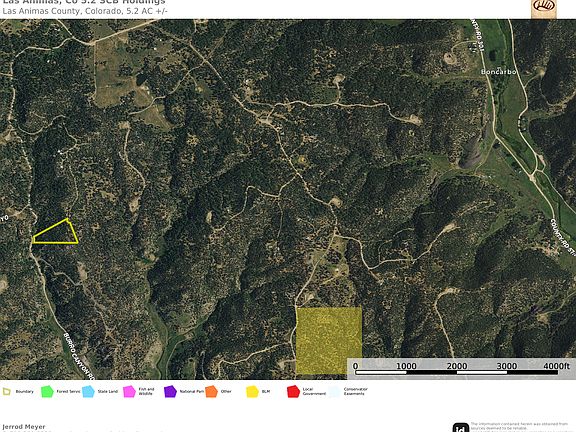
Task: Click the purple National Park swatch
Action: (170, 392)
